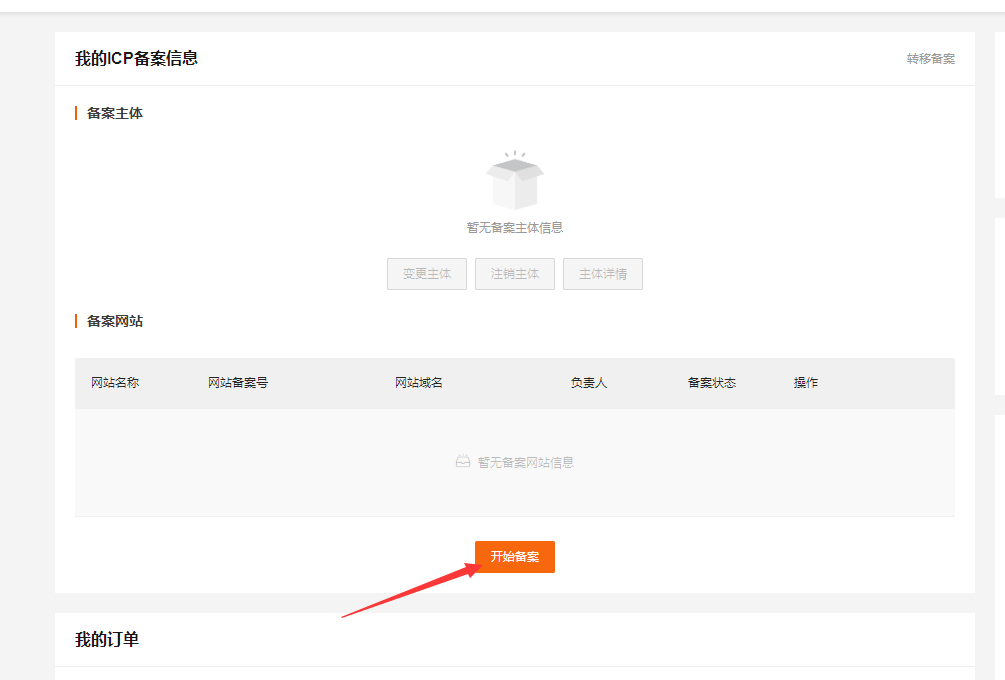
Task: Click the 暂无备案网站信息 placeholder text
Action: click(x=526, y=463)
